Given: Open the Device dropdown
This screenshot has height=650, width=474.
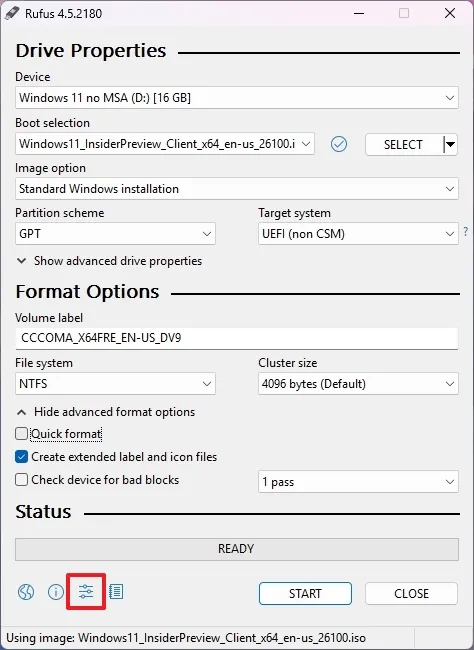Looking at the screenshot, I should pyautogui.click(x=237, y=98).
